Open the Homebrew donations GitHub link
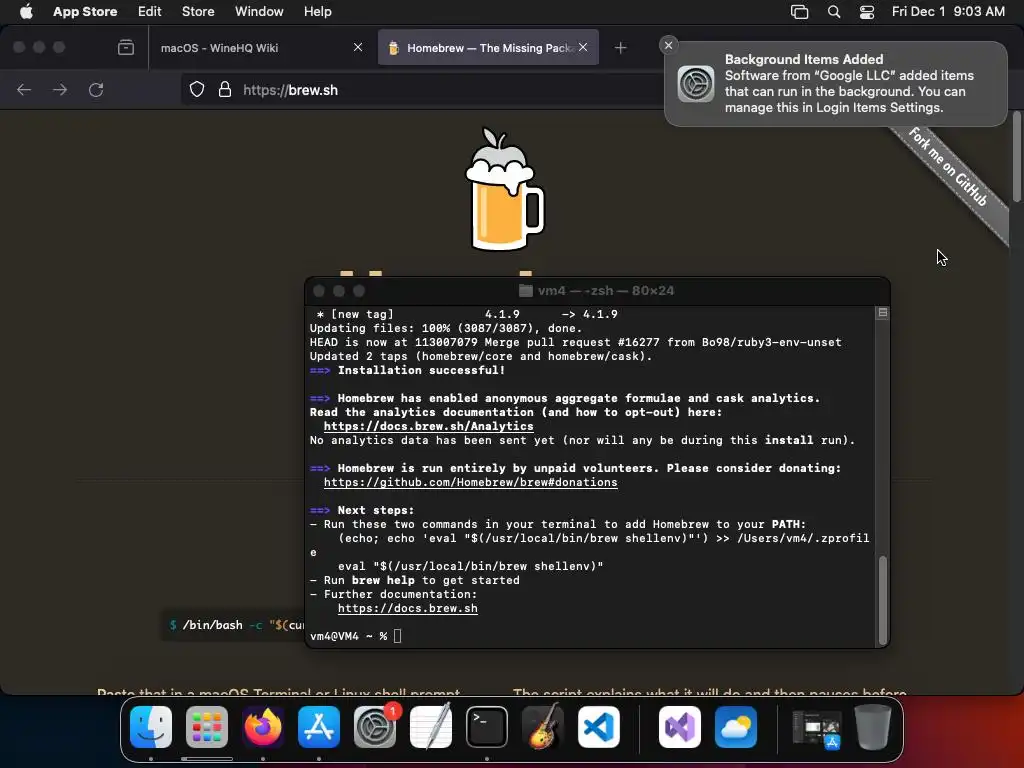 [470, 483]
